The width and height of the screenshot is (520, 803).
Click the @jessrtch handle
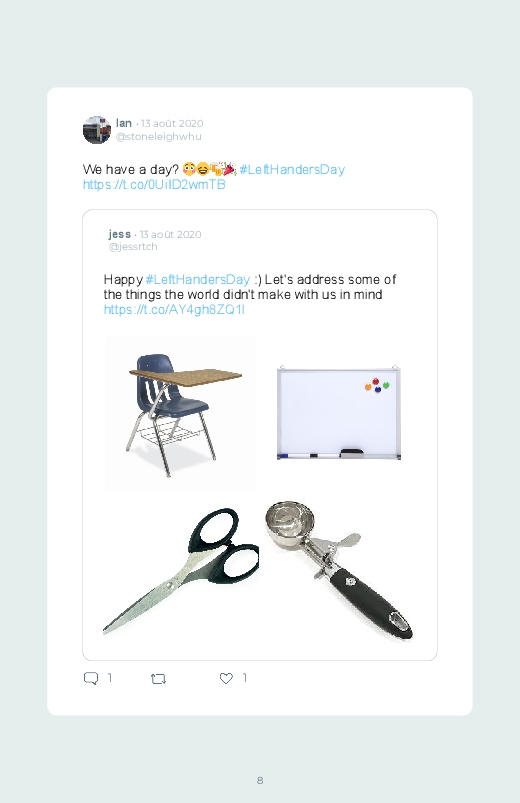(133, 247)
